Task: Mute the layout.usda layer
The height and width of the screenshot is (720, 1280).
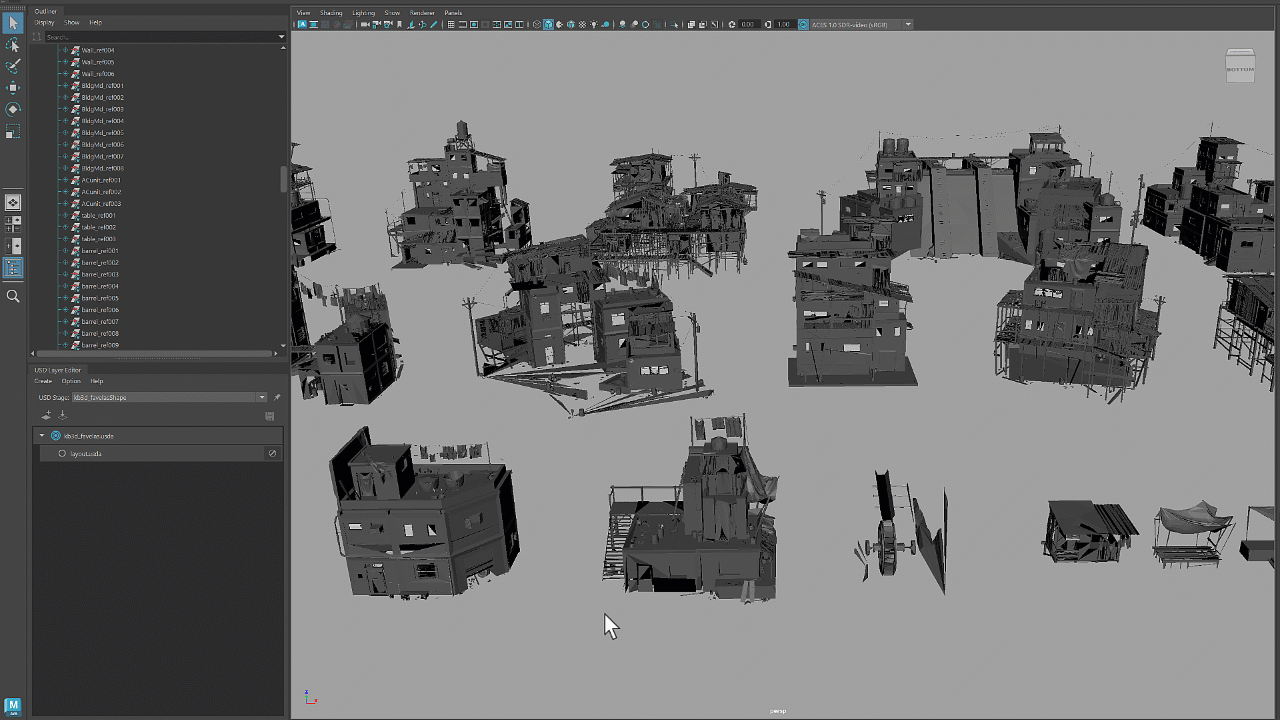Action: point(271,453)
